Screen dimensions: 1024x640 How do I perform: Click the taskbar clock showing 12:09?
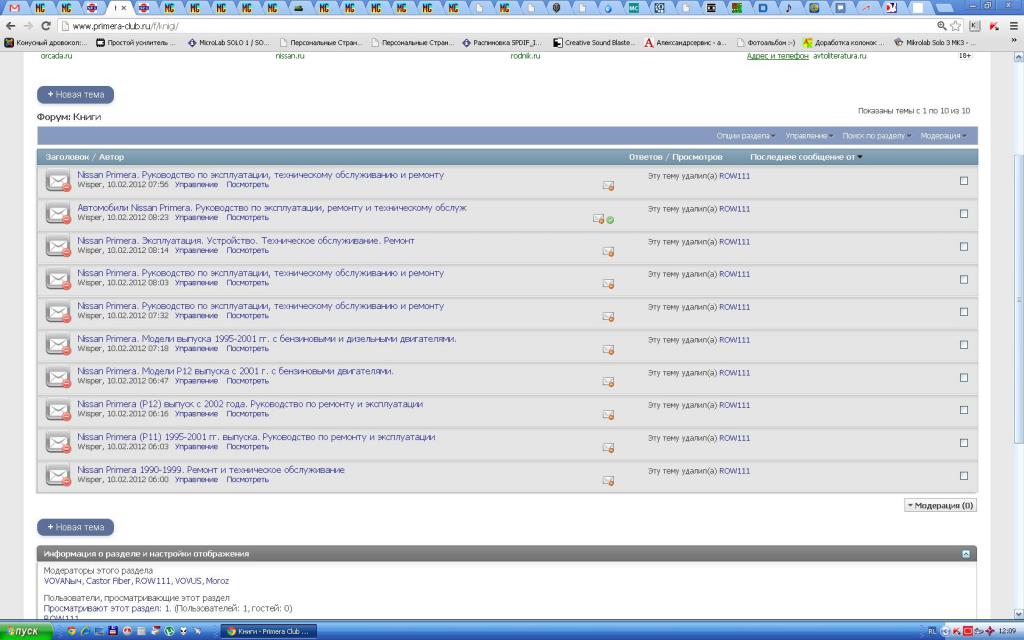(1007, 632)
